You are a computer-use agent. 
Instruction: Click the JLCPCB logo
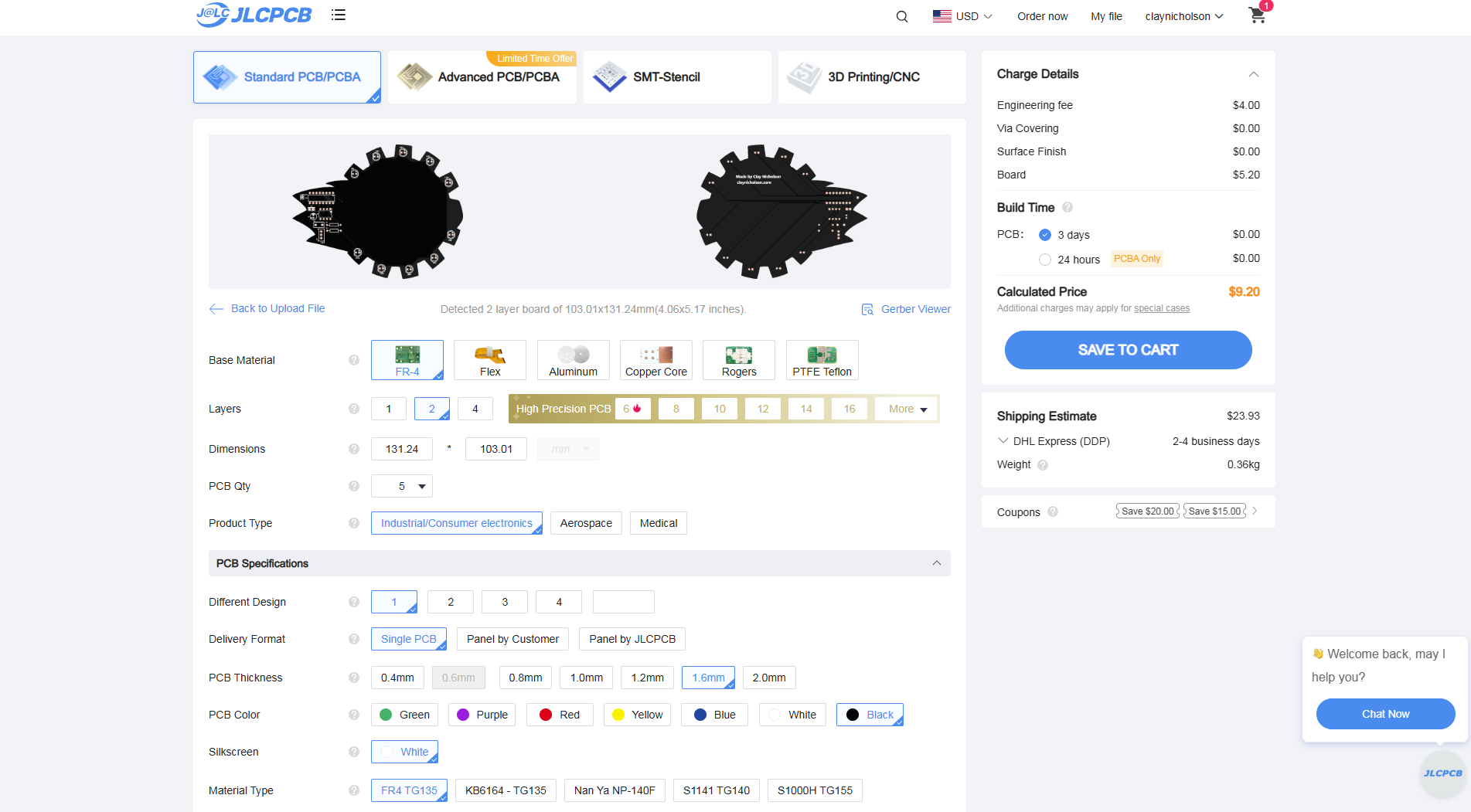click(254, 15)
